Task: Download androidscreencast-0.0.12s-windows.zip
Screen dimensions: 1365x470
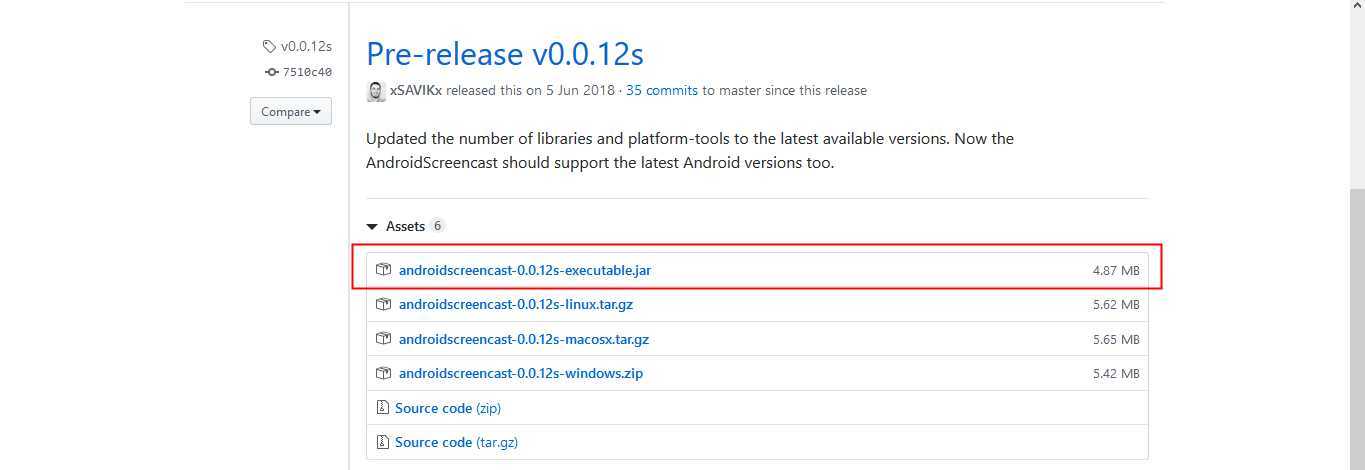Action: point(521,373)
